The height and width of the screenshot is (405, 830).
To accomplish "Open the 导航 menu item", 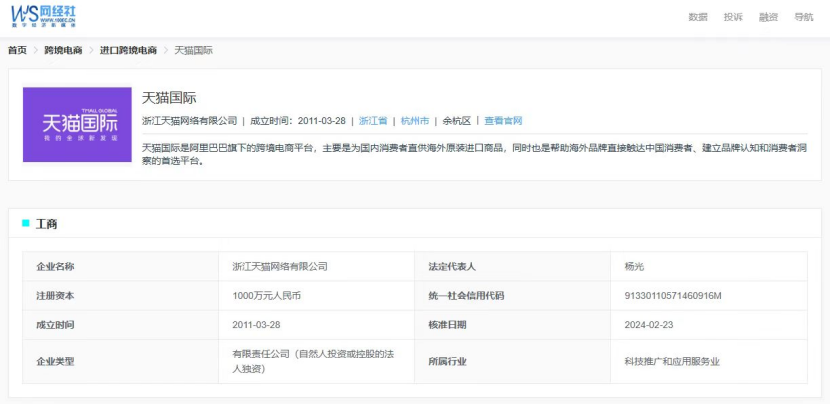I will (x=804, y=17).
